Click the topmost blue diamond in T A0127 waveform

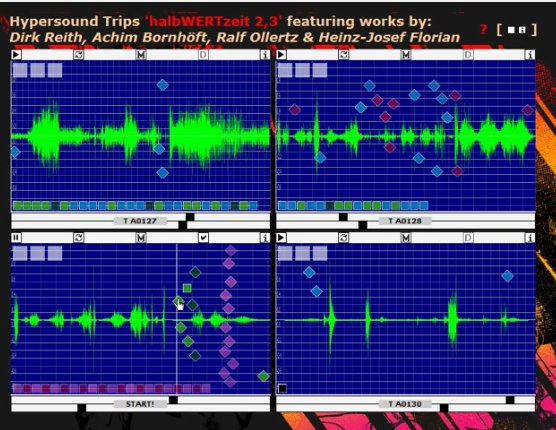coord(162,85)
